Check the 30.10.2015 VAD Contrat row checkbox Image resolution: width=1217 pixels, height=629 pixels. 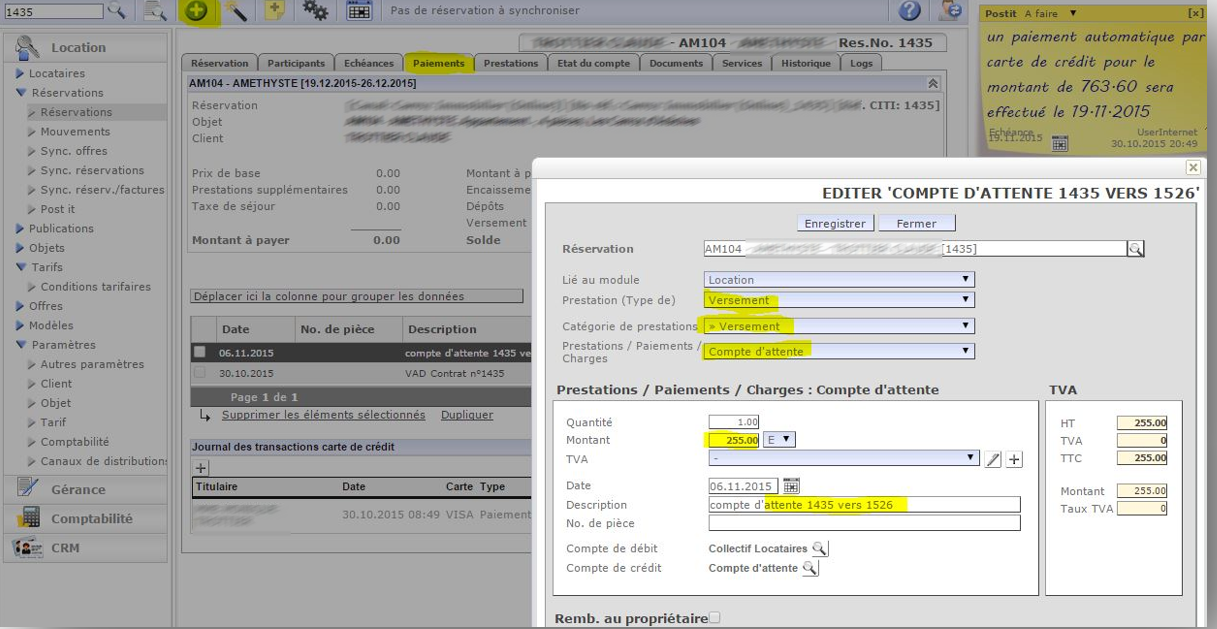click(x=200, y=373)
